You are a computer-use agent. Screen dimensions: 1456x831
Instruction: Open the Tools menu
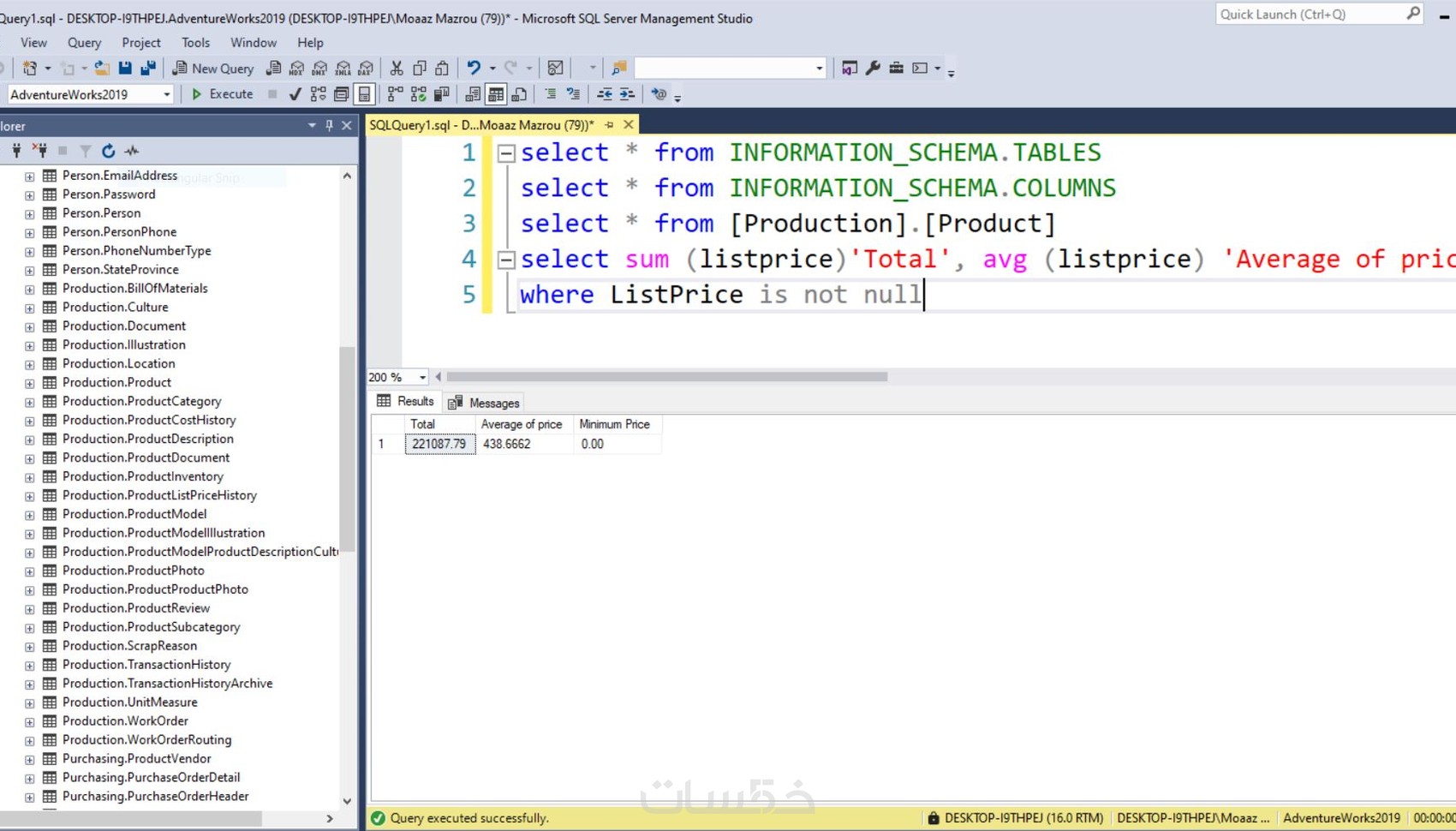(195, 42)
